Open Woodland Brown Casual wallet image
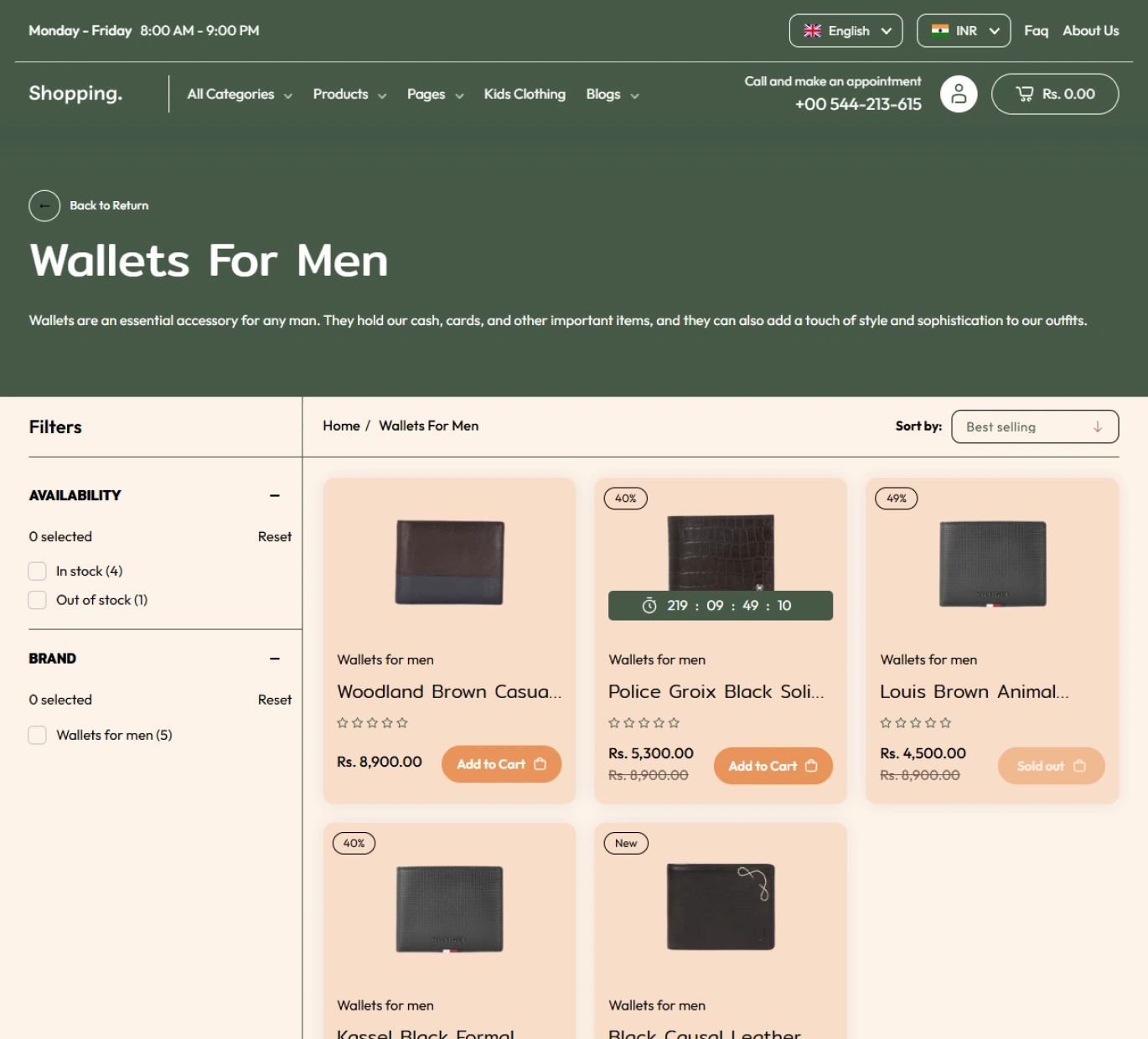1148x1039 pixels. pos(449,562)
